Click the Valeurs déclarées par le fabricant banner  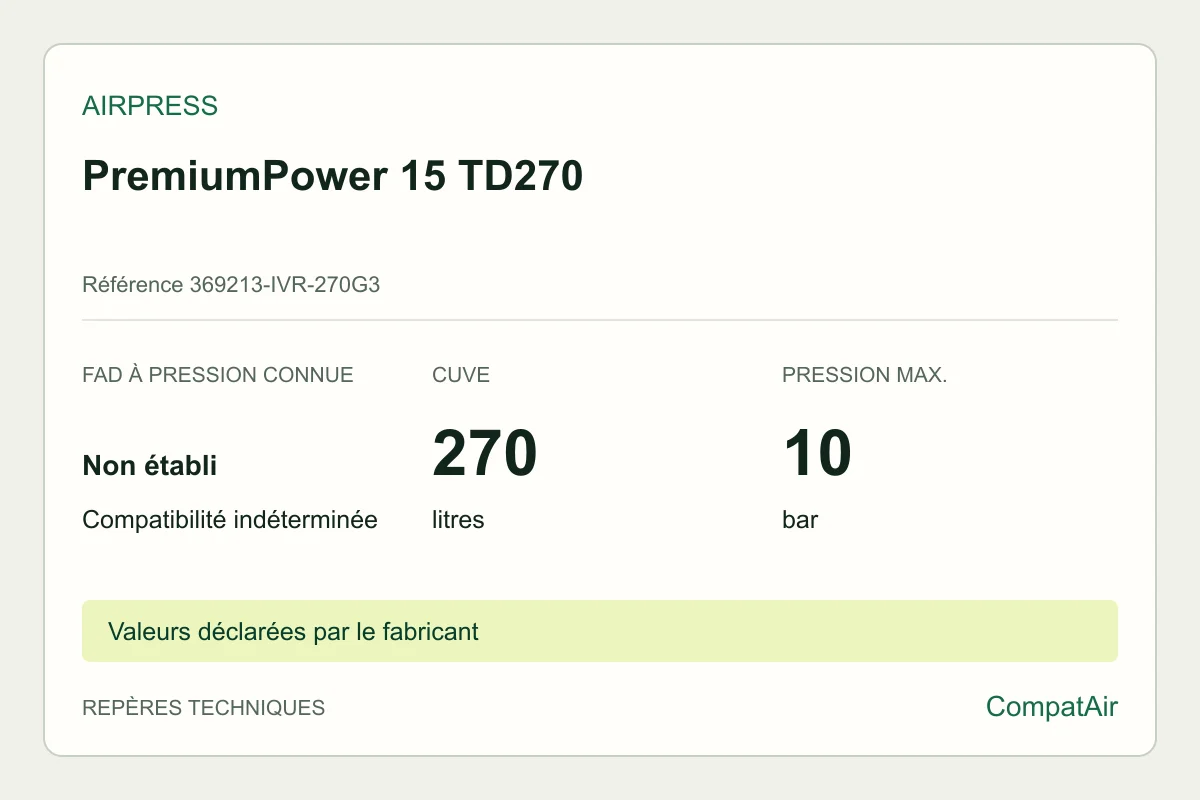coord(600,631)
